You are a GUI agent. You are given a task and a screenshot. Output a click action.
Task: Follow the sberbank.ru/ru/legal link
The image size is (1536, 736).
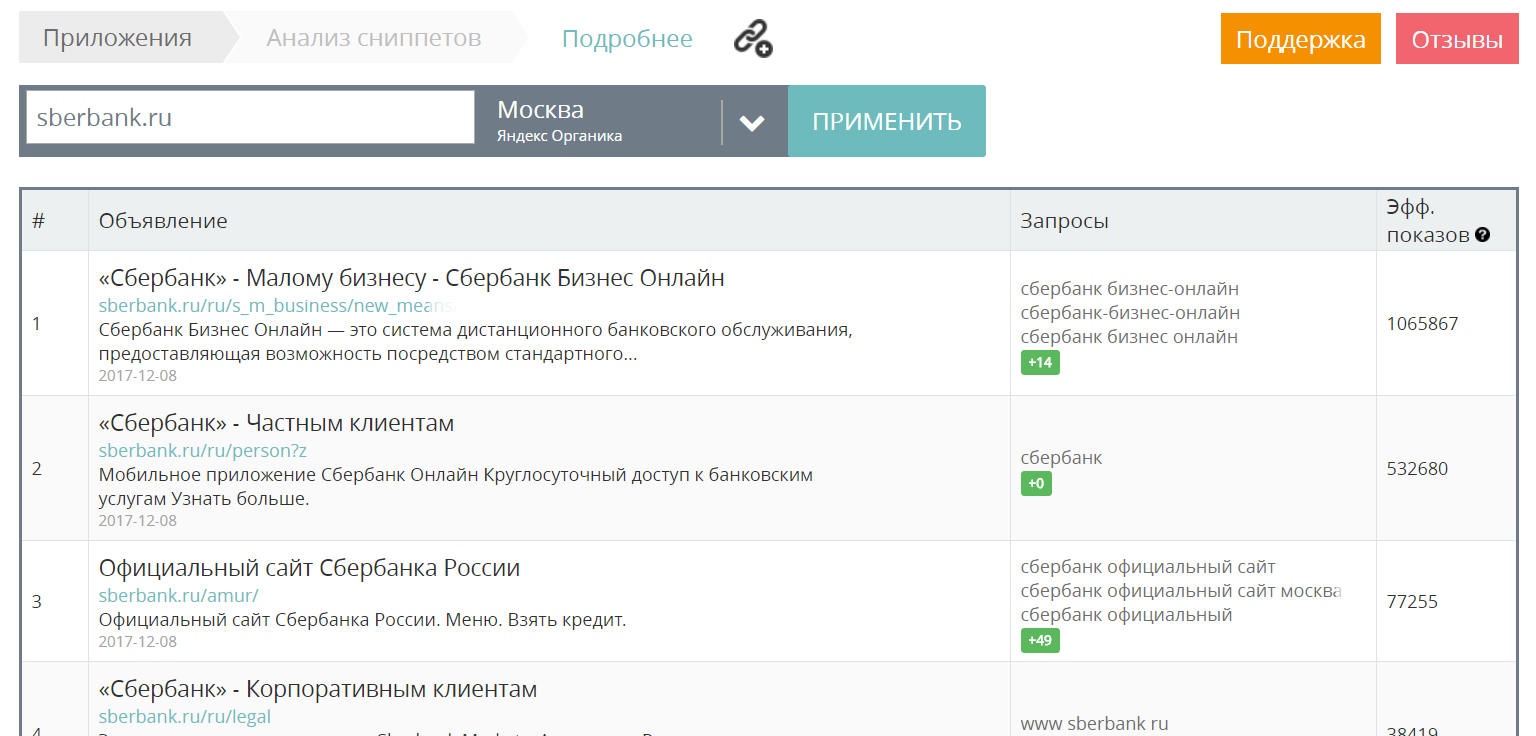pyautogui.click(x=185, y=716)
